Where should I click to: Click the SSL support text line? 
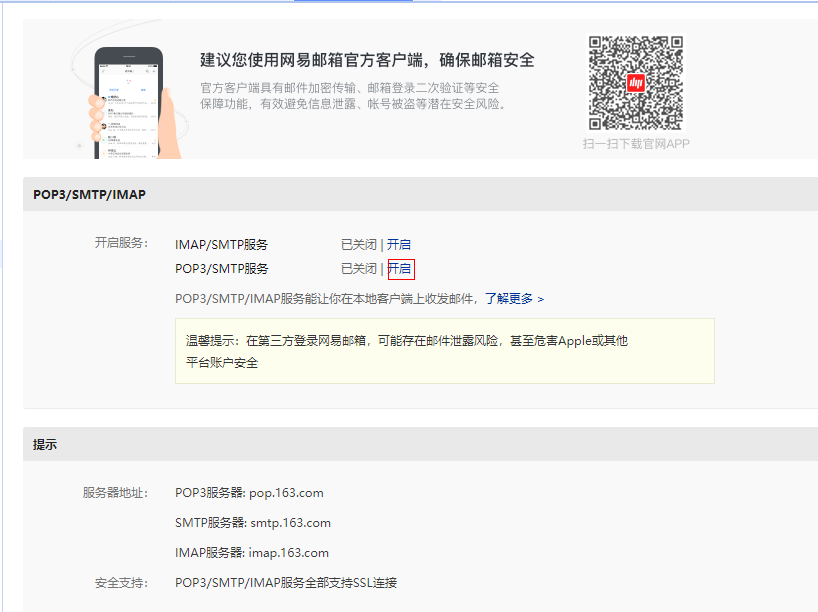coord(286,582)
